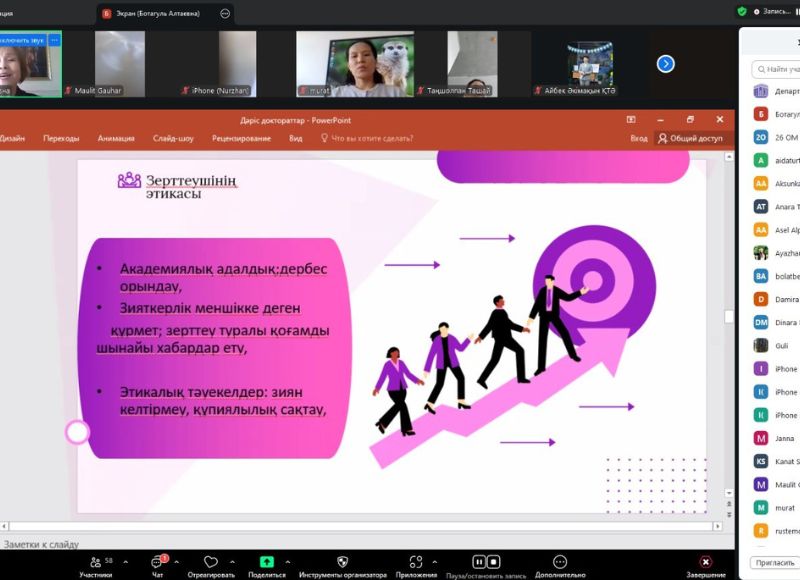Click the More options (Дополнительно) icon
This screenshot has width=800, height=580.
pos(559,561)
